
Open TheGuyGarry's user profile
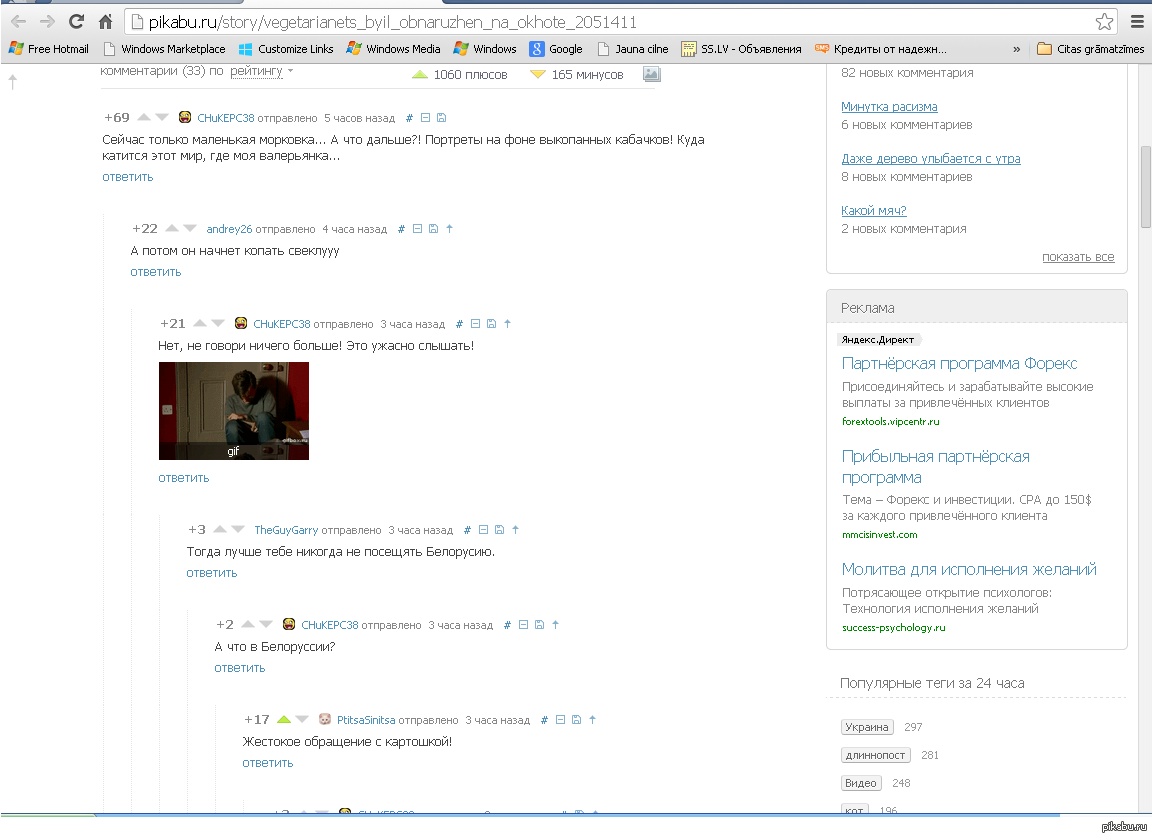click(286, 530)
